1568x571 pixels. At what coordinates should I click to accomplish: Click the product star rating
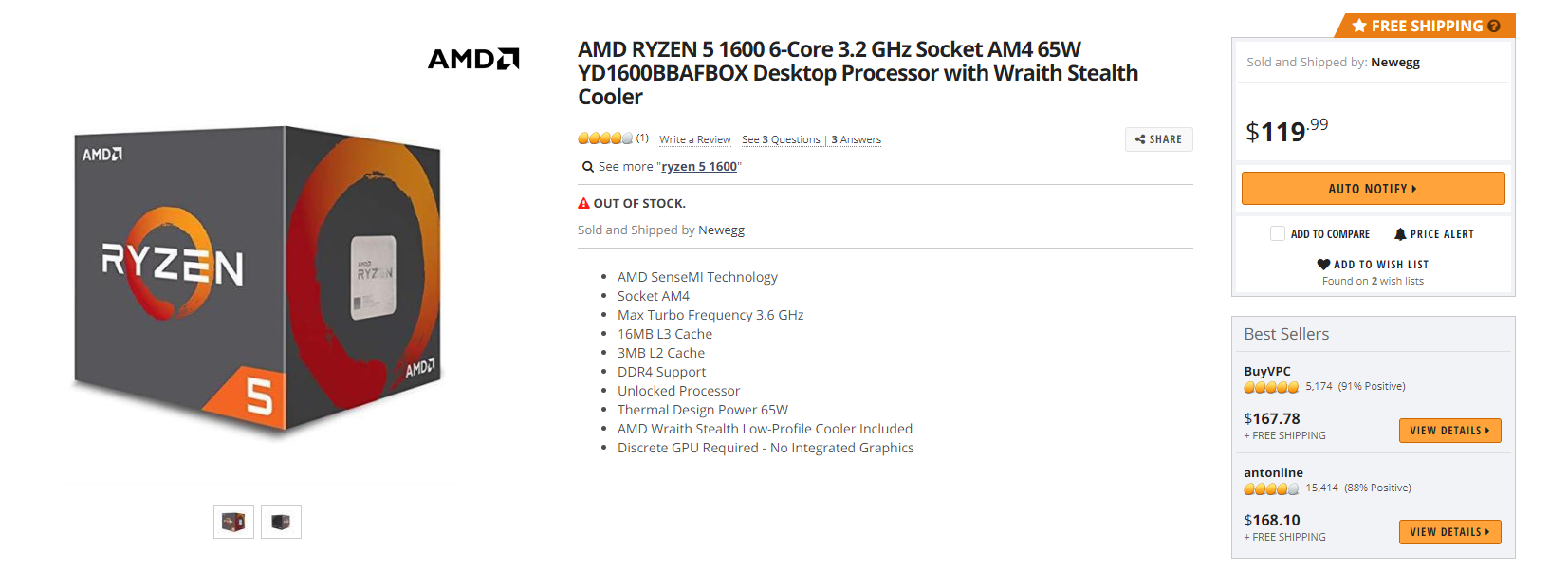click(x=605, y=138)
